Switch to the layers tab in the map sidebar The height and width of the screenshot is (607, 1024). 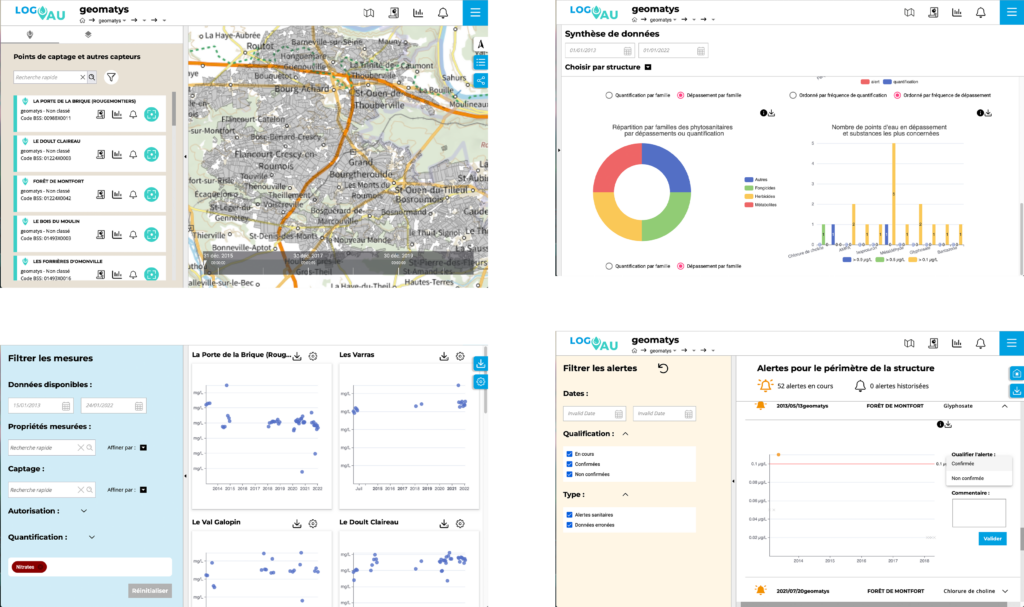[x=88, y=35]
